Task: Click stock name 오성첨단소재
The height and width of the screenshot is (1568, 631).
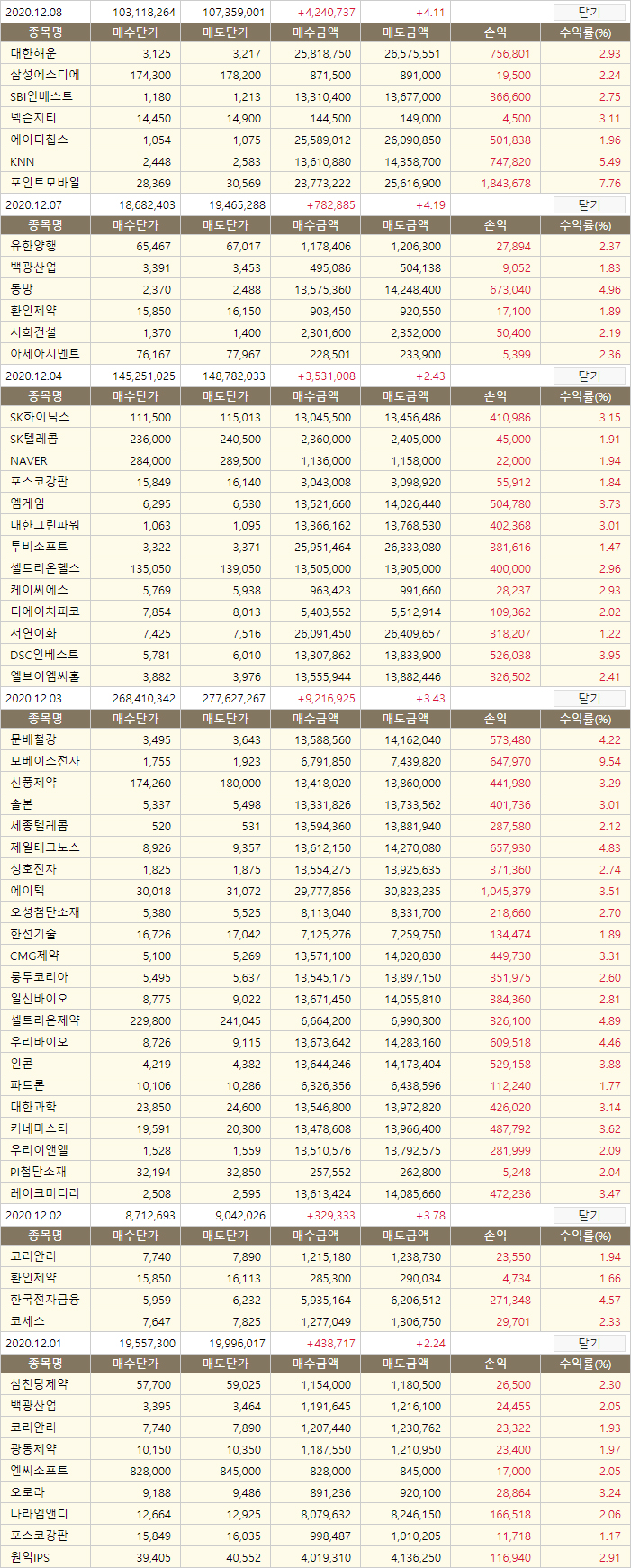Action: [x=45, y=912]
